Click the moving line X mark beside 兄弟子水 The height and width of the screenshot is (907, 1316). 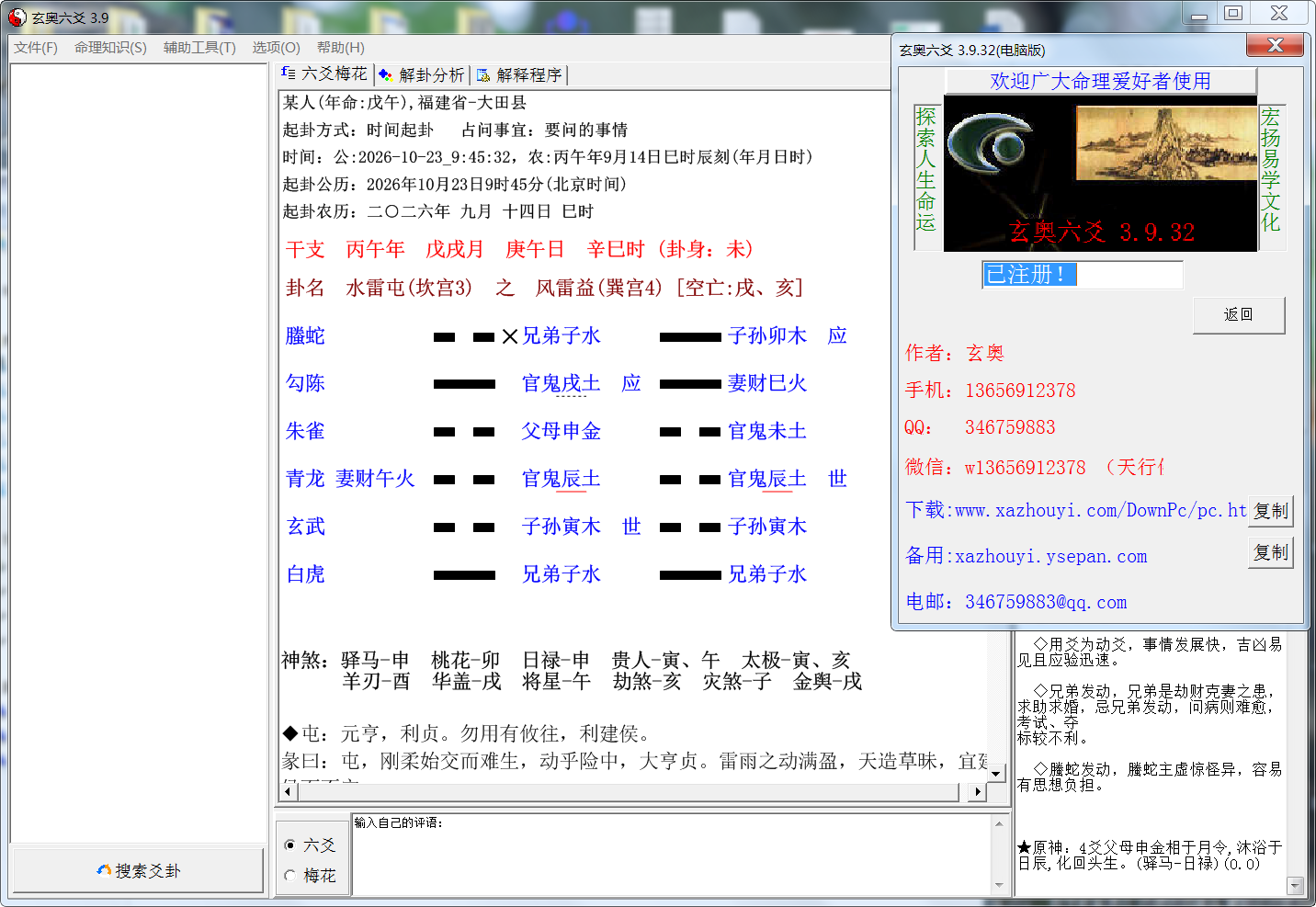(x=510, y=337)
